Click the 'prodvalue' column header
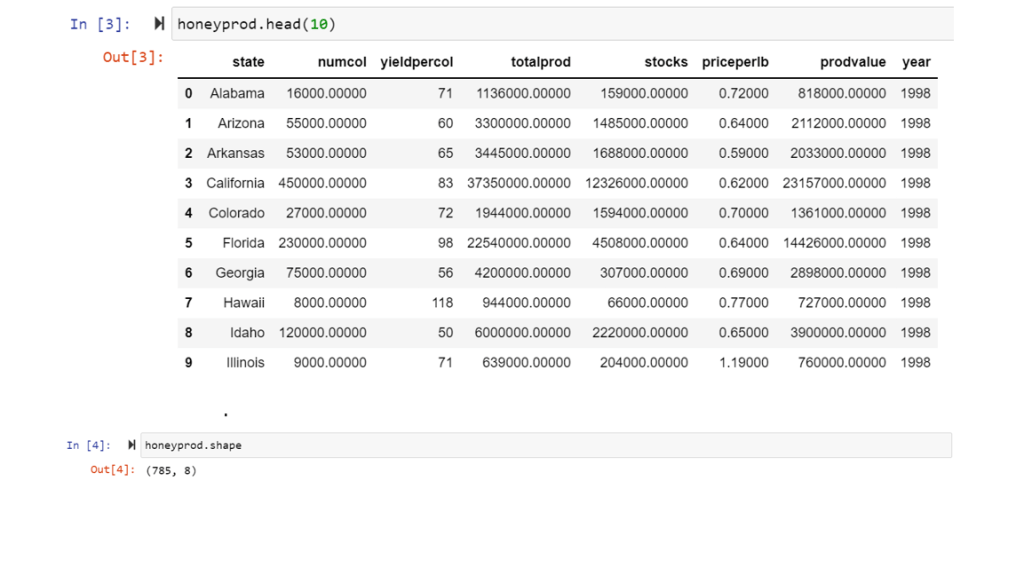This screenshot has width=1024, height=575. pyautogui.click(x=852, y=62)
